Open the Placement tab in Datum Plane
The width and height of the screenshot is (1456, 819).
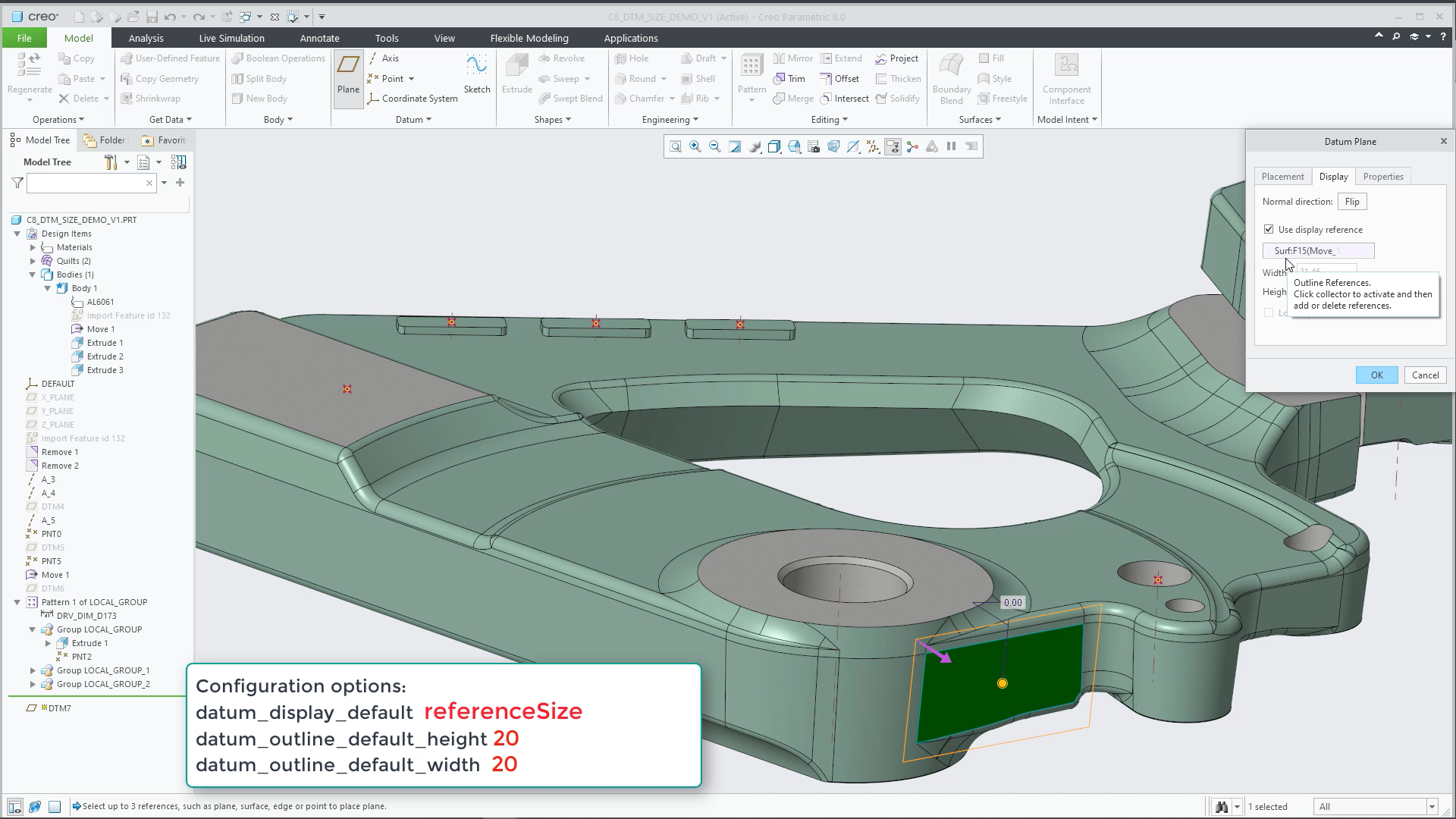1282,176
